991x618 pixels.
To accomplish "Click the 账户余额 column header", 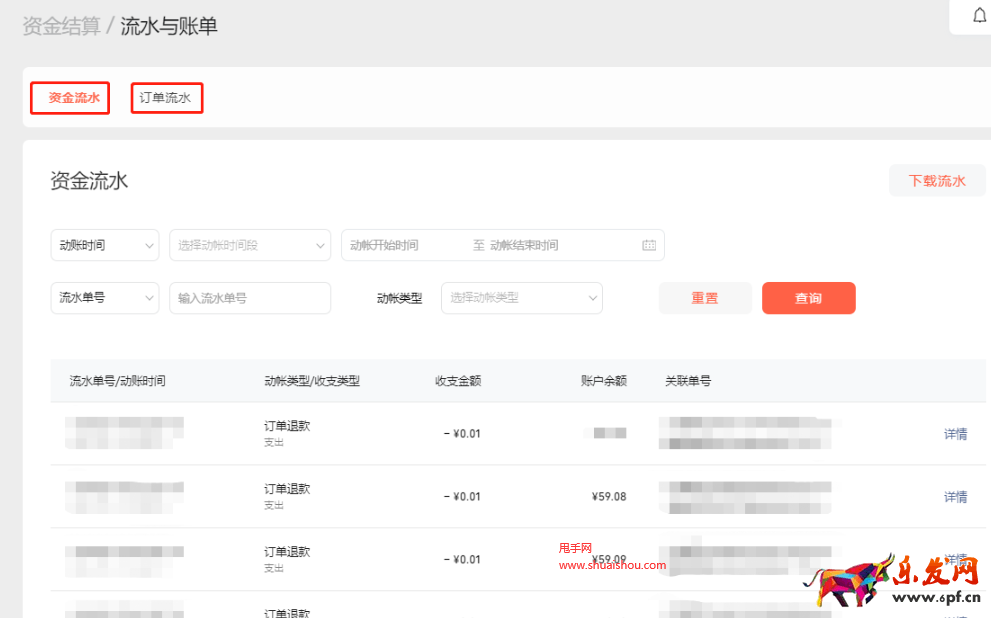I will (x=603, y=381).
